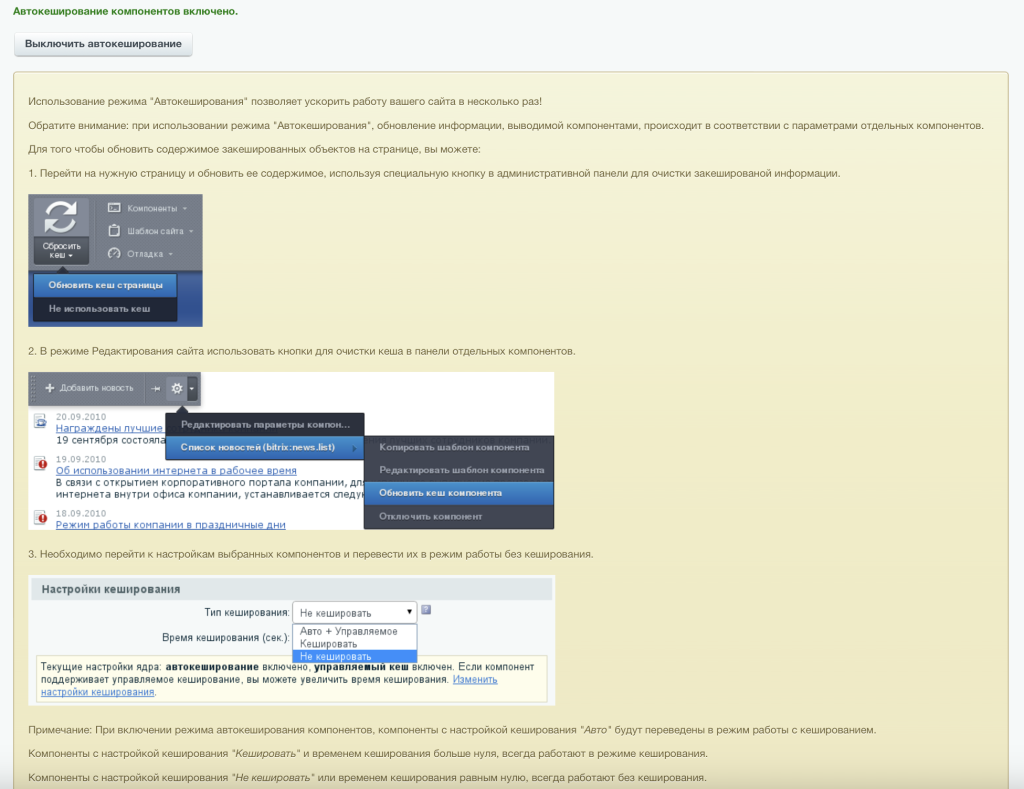Select Не использовать кеш menu item
Viewport: 1024px width, 789px height.
click(105, 309)
